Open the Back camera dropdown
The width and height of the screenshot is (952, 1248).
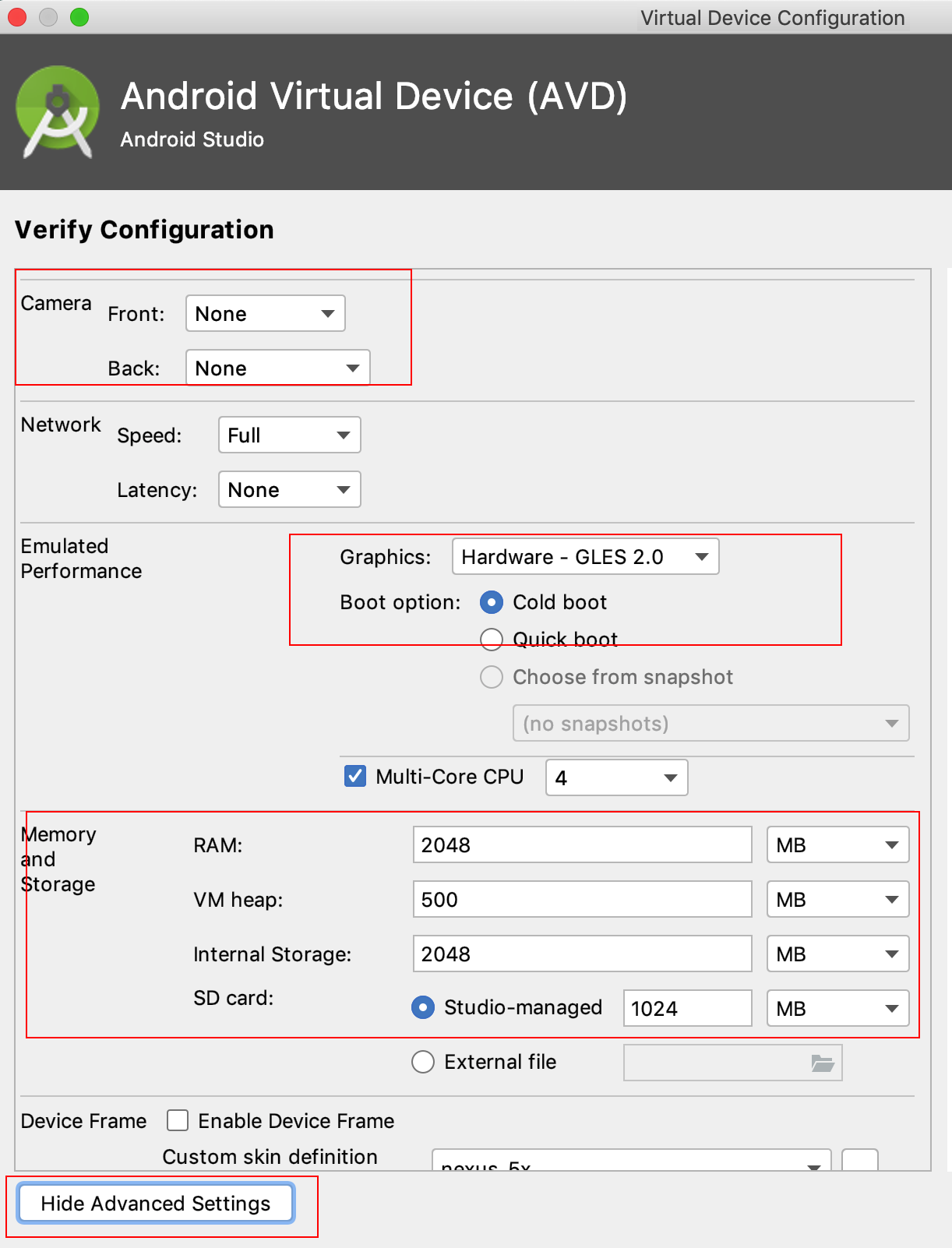(278, 368)
